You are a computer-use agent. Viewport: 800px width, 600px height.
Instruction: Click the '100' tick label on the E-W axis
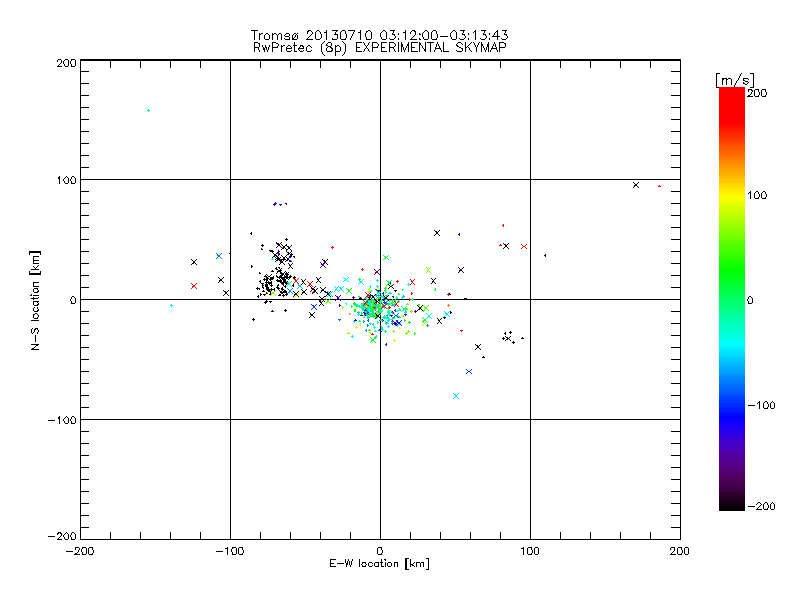[530, 552]
